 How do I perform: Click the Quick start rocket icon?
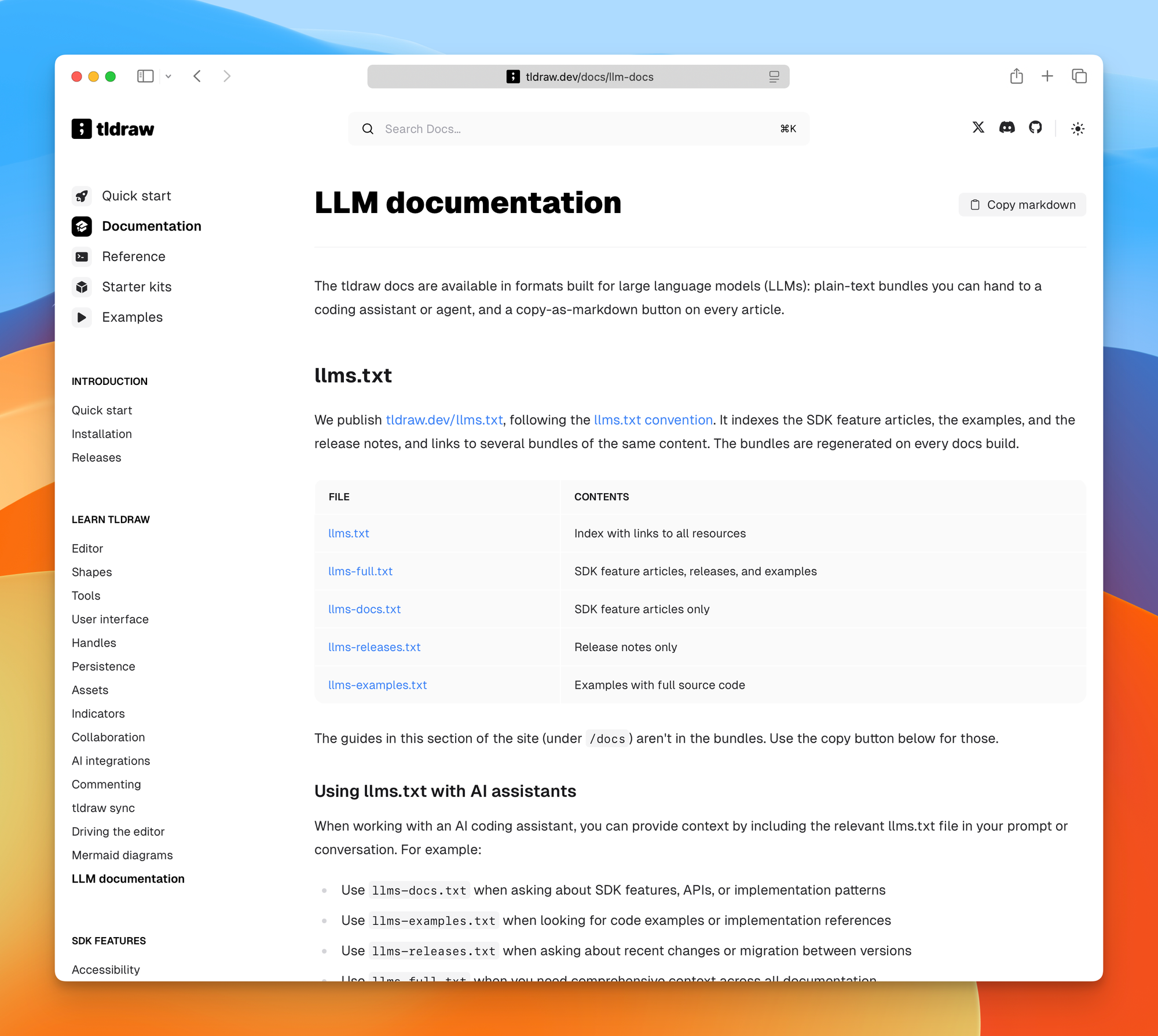82,196
